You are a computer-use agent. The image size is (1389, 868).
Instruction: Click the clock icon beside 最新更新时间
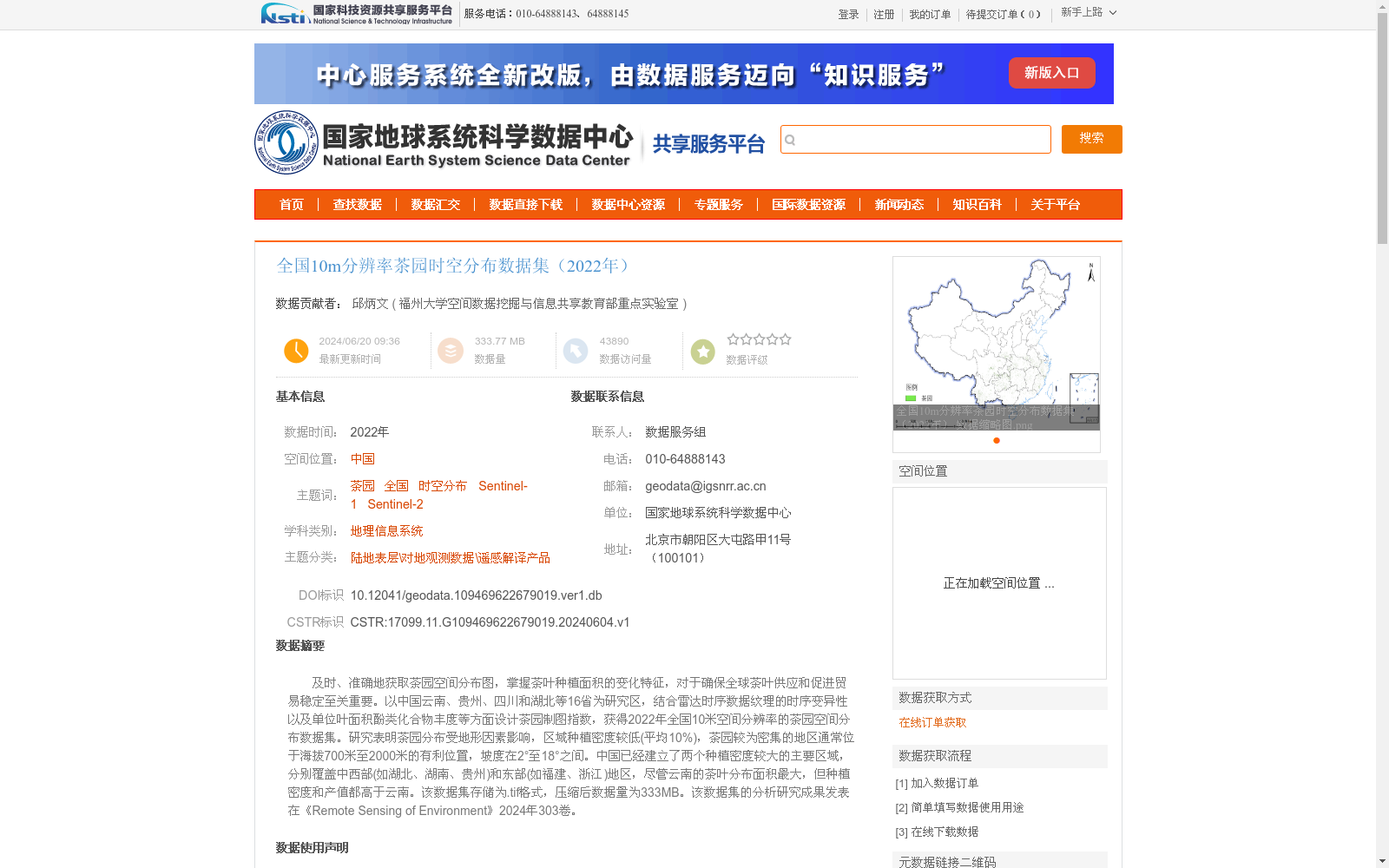tap(296, 351)
